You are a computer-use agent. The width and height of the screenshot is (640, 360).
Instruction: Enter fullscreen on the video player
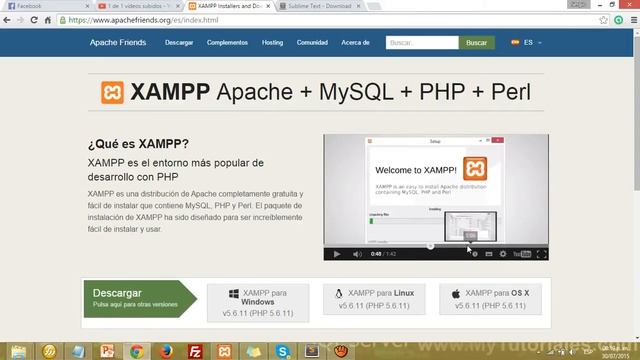(541, 254)
